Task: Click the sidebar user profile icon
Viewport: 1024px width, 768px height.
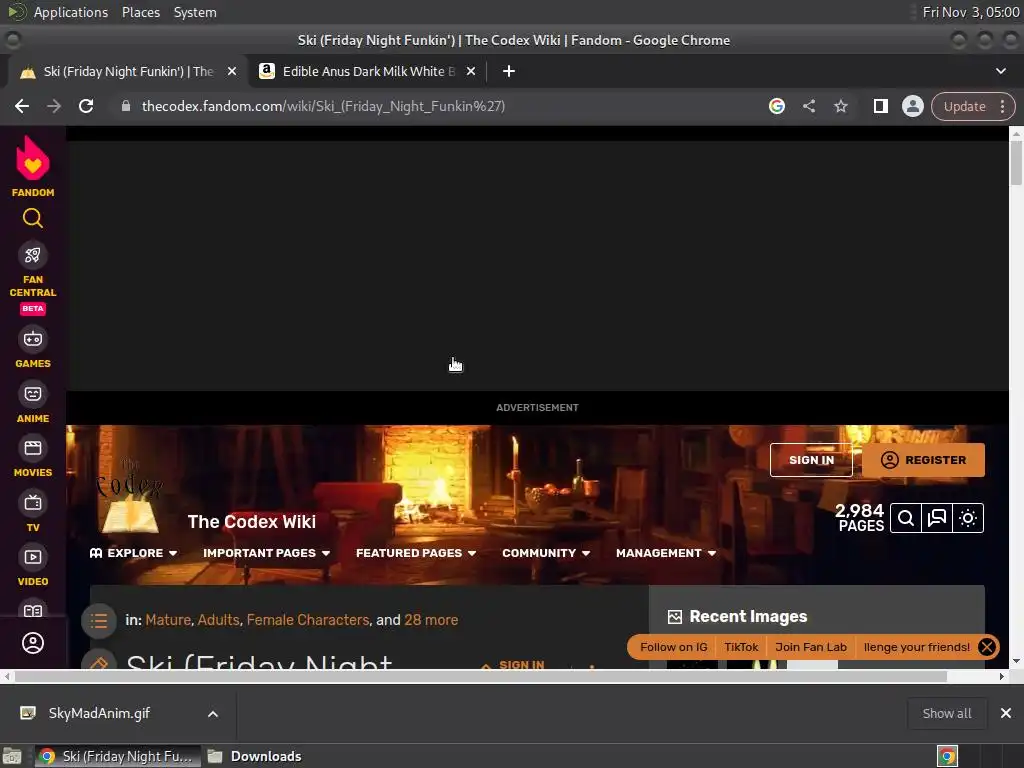Action: (x=33, y=643)
